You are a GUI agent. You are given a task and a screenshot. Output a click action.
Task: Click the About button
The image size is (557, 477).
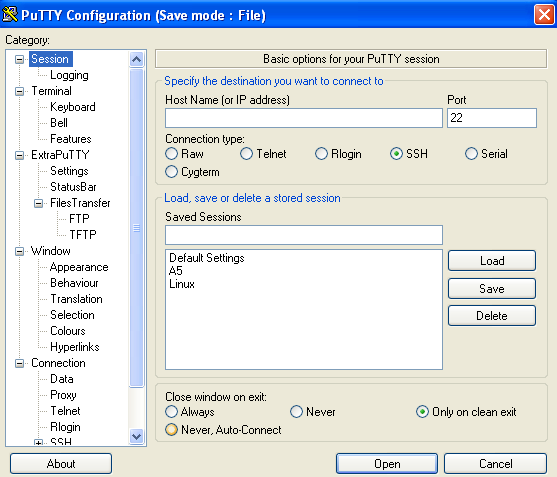click(61, 464)
